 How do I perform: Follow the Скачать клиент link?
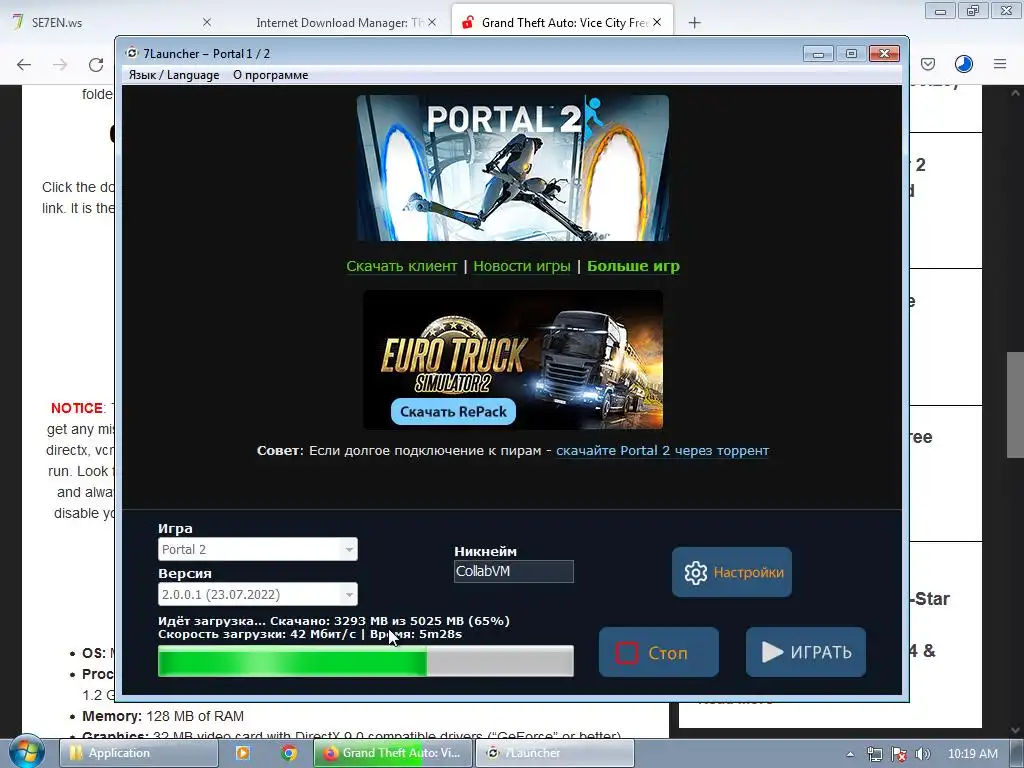(x=402, y=266)
